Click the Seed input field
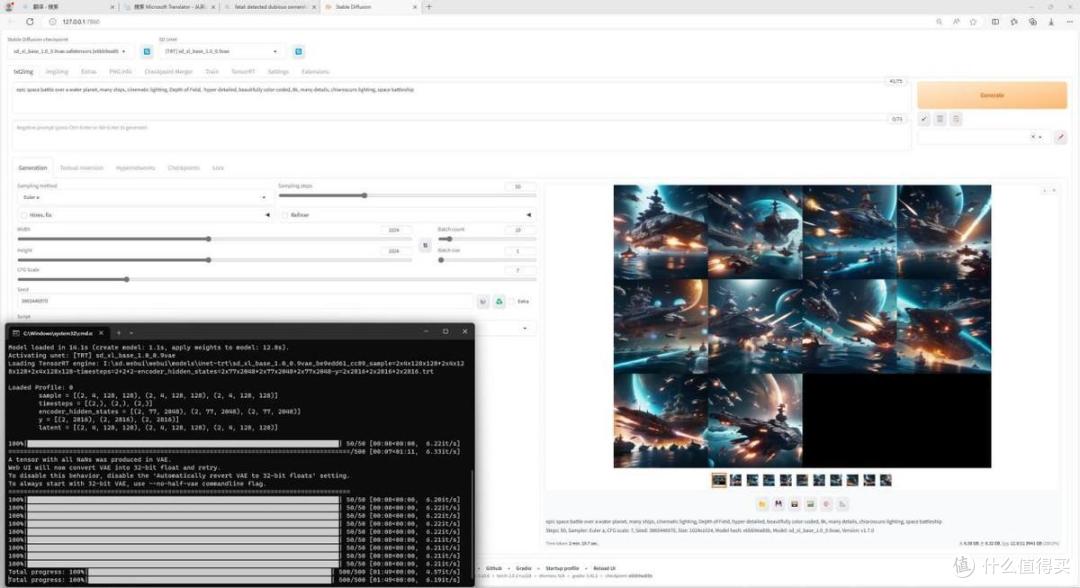This screenshot has height=588, width=1080. [x=245, y=302]
